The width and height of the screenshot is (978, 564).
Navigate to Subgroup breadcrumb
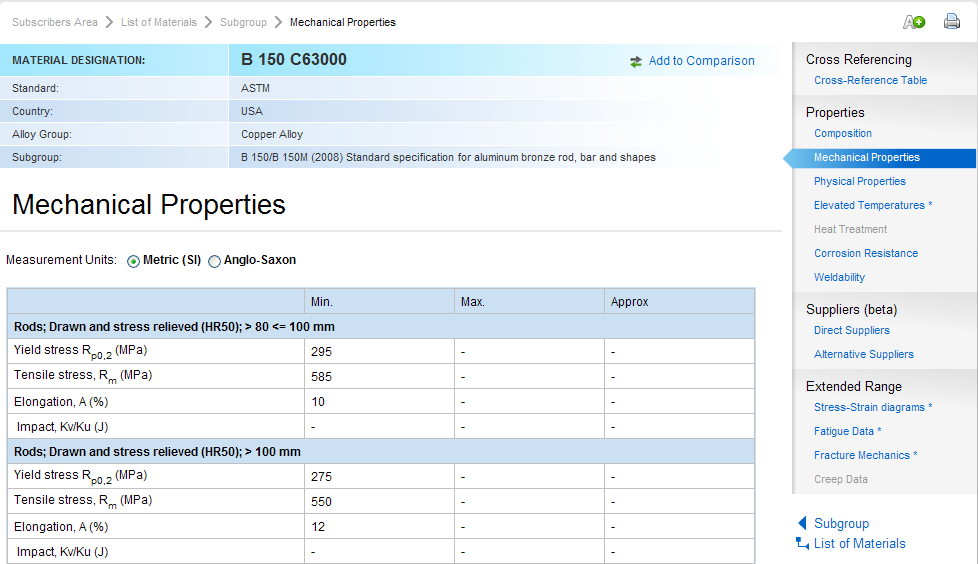243,22
